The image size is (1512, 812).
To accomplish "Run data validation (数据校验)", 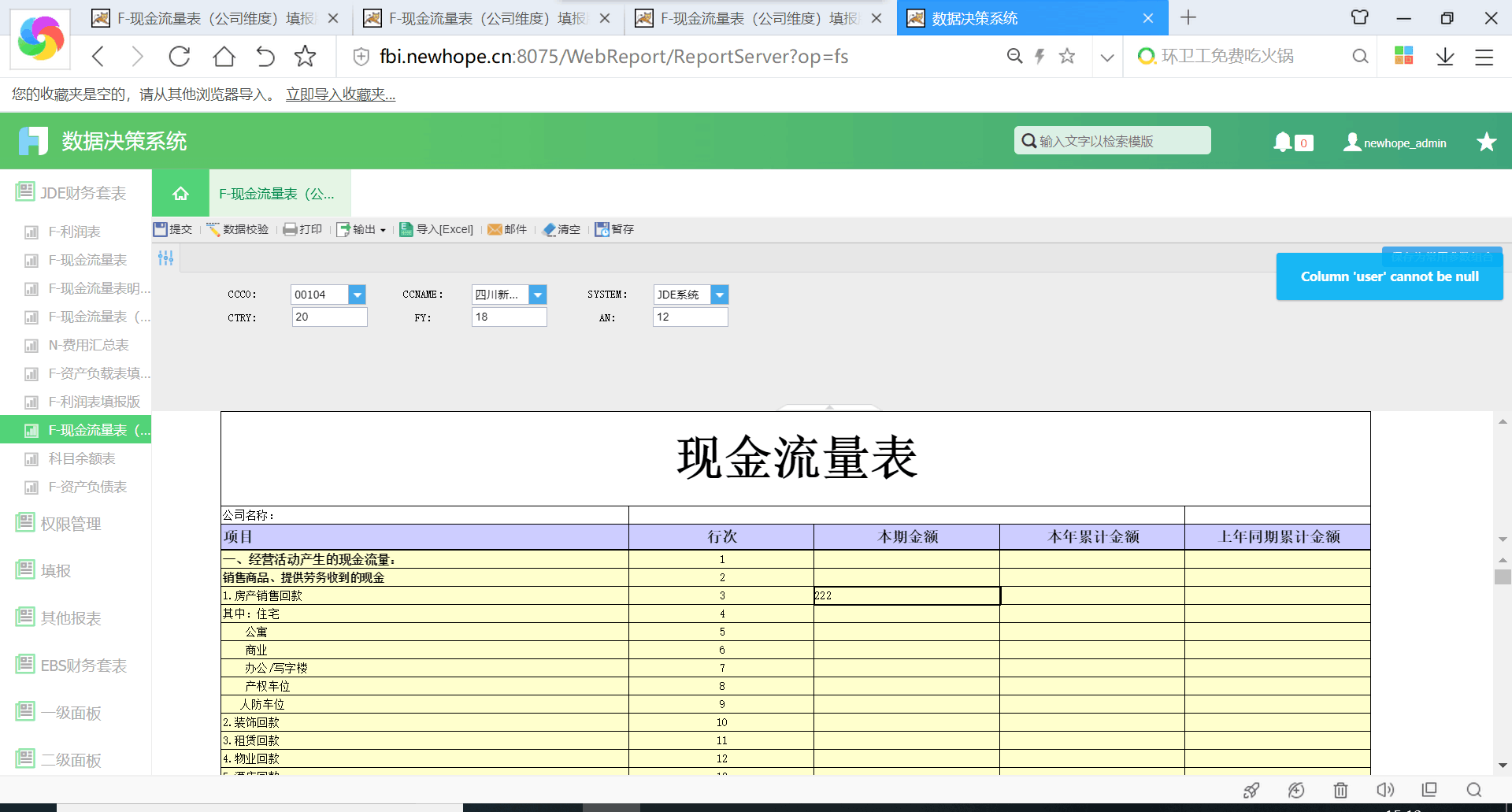I will [237, 229].
